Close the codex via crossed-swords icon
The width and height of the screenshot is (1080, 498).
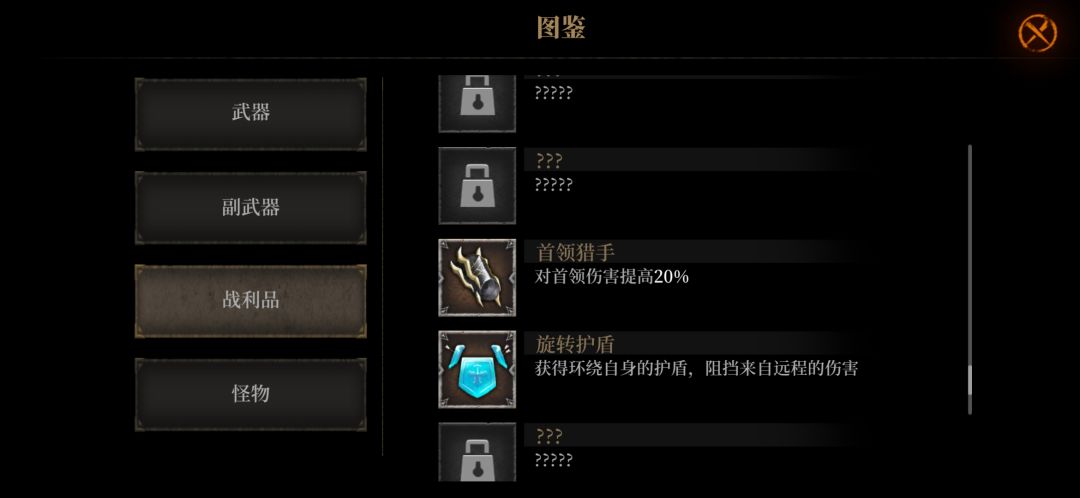(x=1037, y=33)
